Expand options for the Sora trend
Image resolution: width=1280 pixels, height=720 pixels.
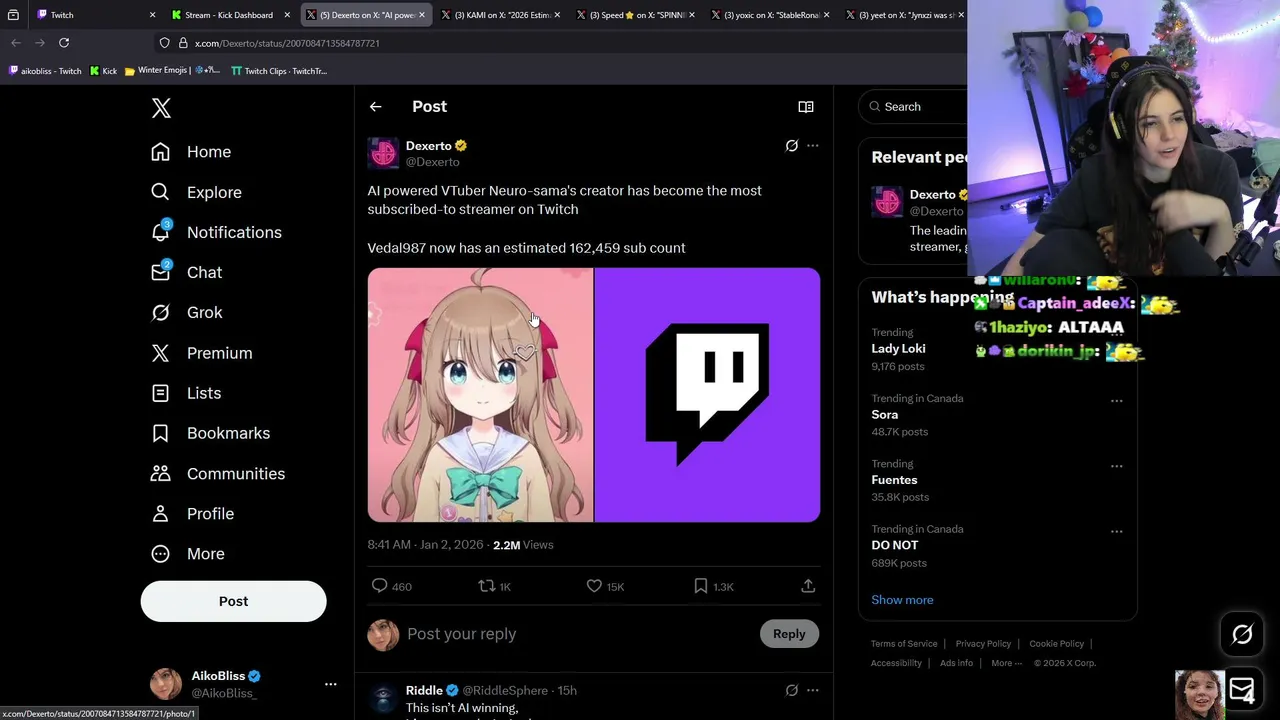tap(1116, 401)
